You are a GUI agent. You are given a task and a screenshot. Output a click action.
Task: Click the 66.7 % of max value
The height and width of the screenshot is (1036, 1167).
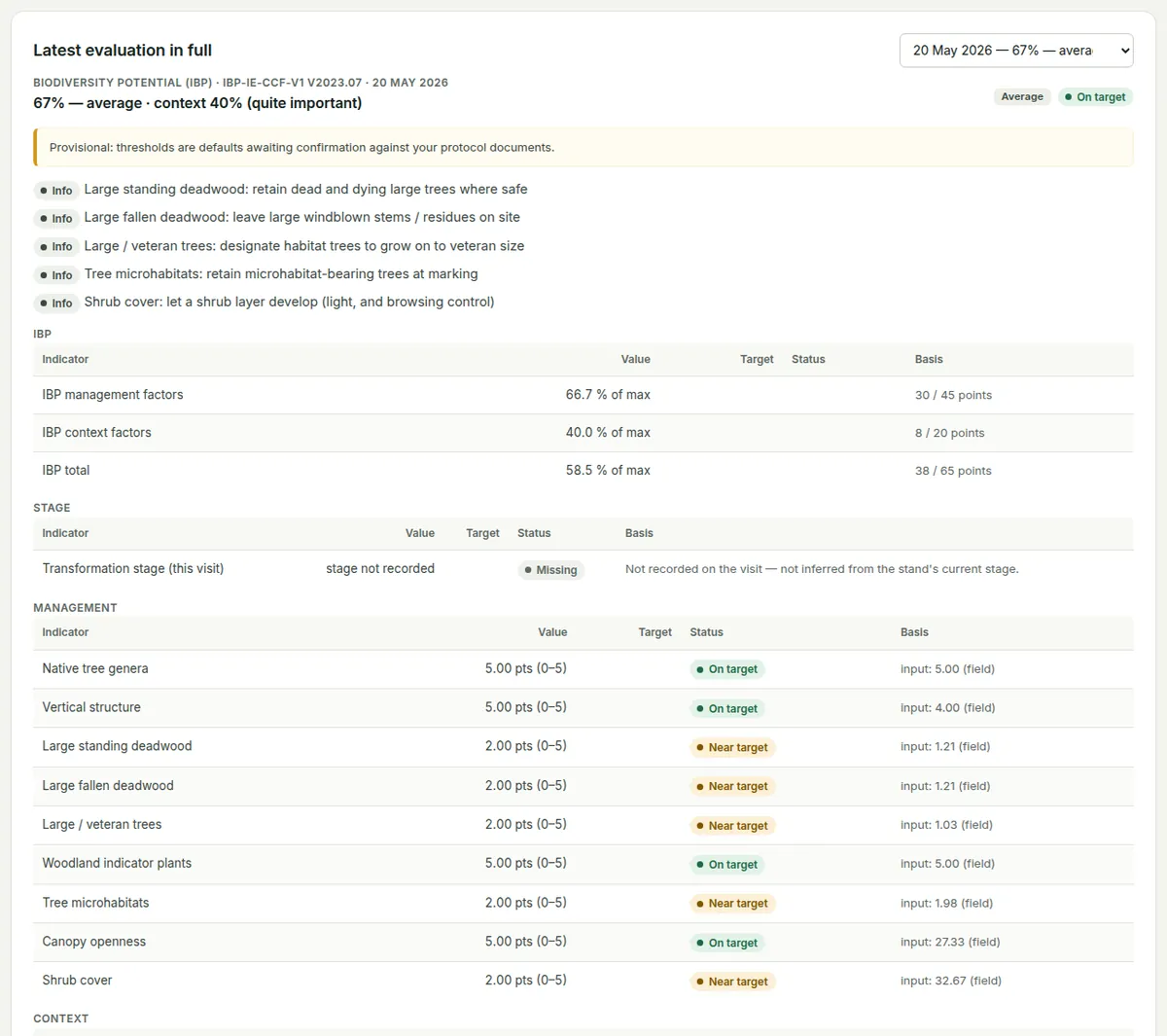[x=608, y=395]
